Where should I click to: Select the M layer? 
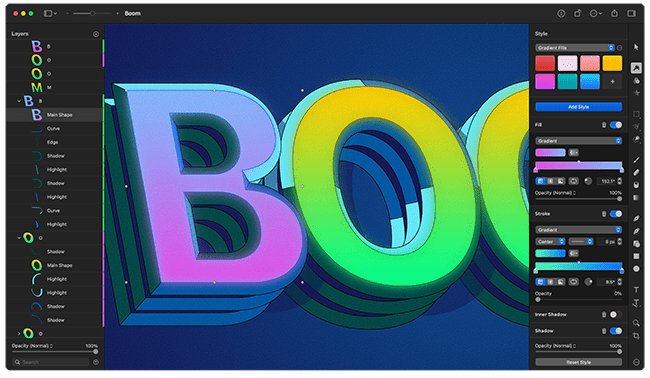pyautogui.click(x=54, y=87)
